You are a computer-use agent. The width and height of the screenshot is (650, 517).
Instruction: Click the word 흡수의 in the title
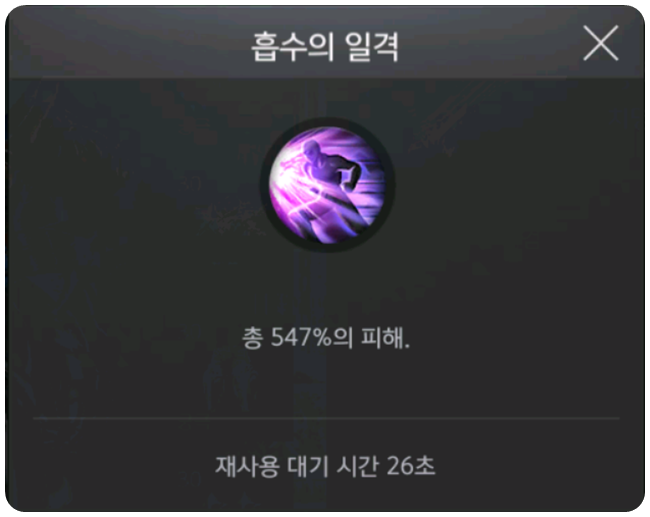(293, 47)
